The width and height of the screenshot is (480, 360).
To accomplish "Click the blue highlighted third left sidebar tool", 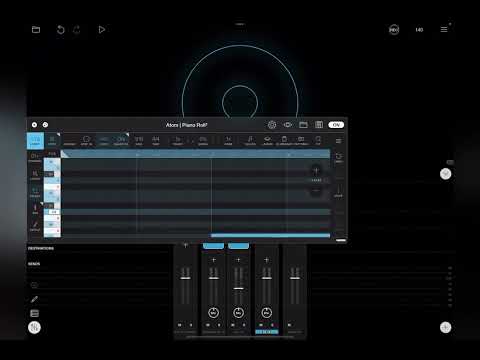I will (x=35, y=192).
